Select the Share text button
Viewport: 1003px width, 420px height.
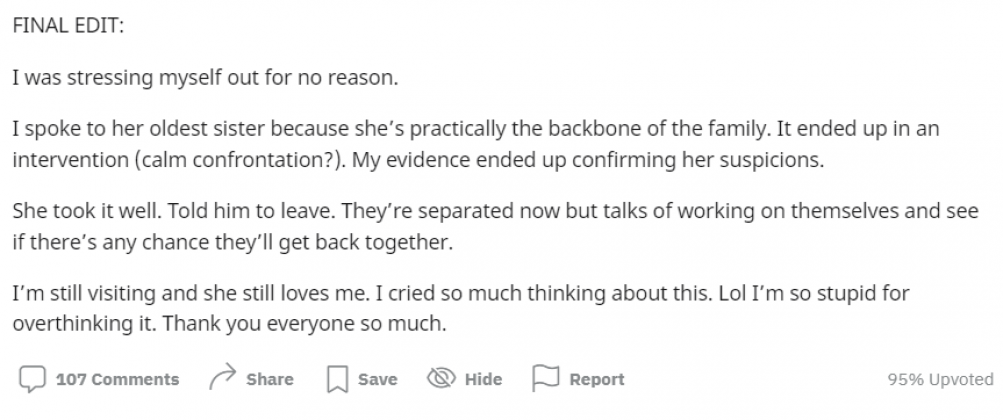[x=270, y=379]
